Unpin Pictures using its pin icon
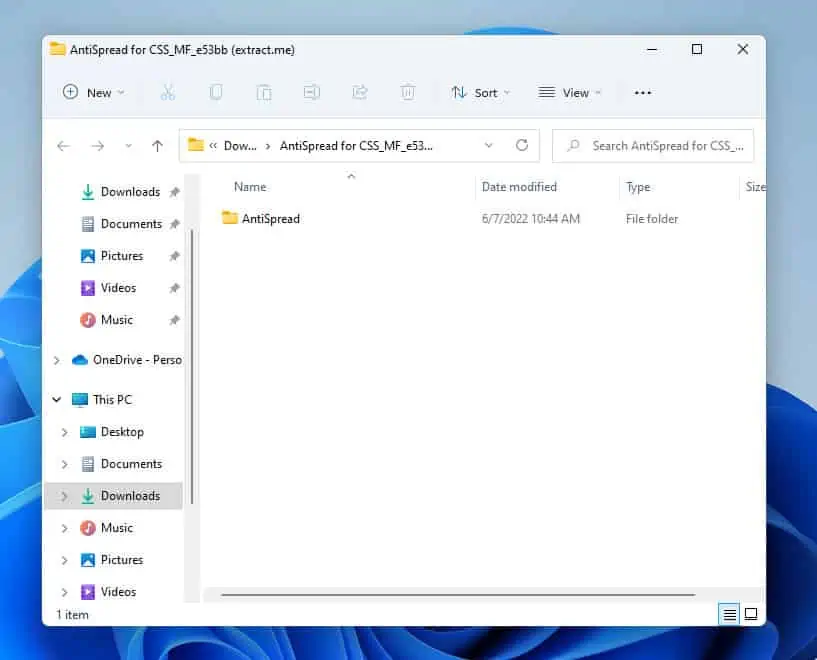 click(175, 256)
